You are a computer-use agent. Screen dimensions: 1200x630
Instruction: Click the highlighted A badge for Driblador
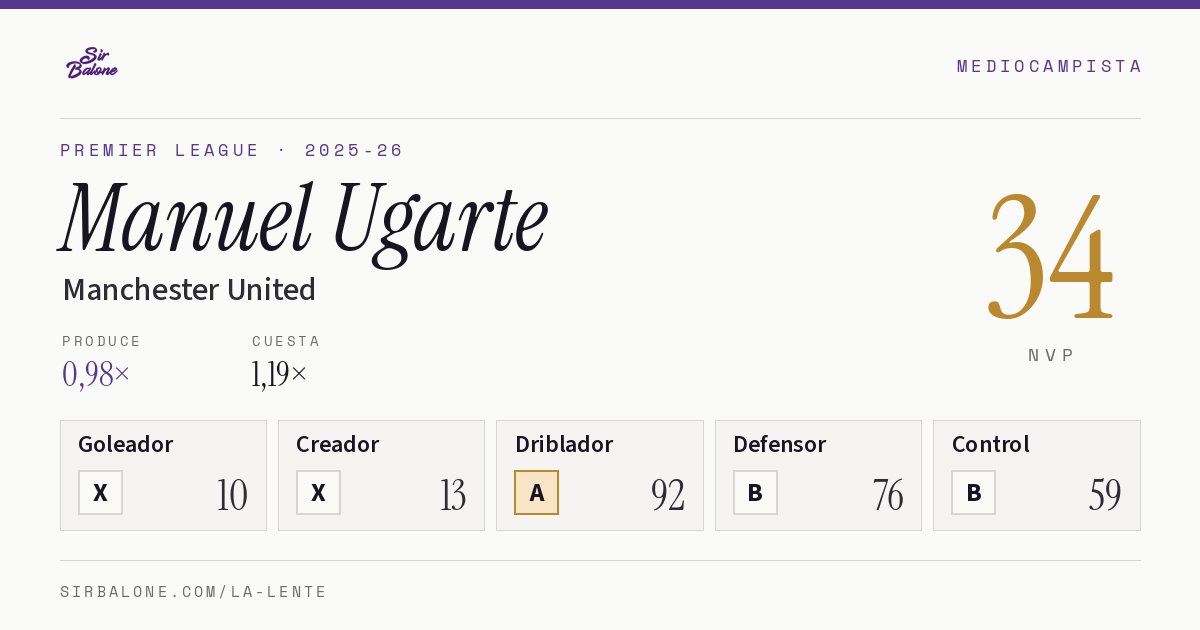tap(536, 492)
